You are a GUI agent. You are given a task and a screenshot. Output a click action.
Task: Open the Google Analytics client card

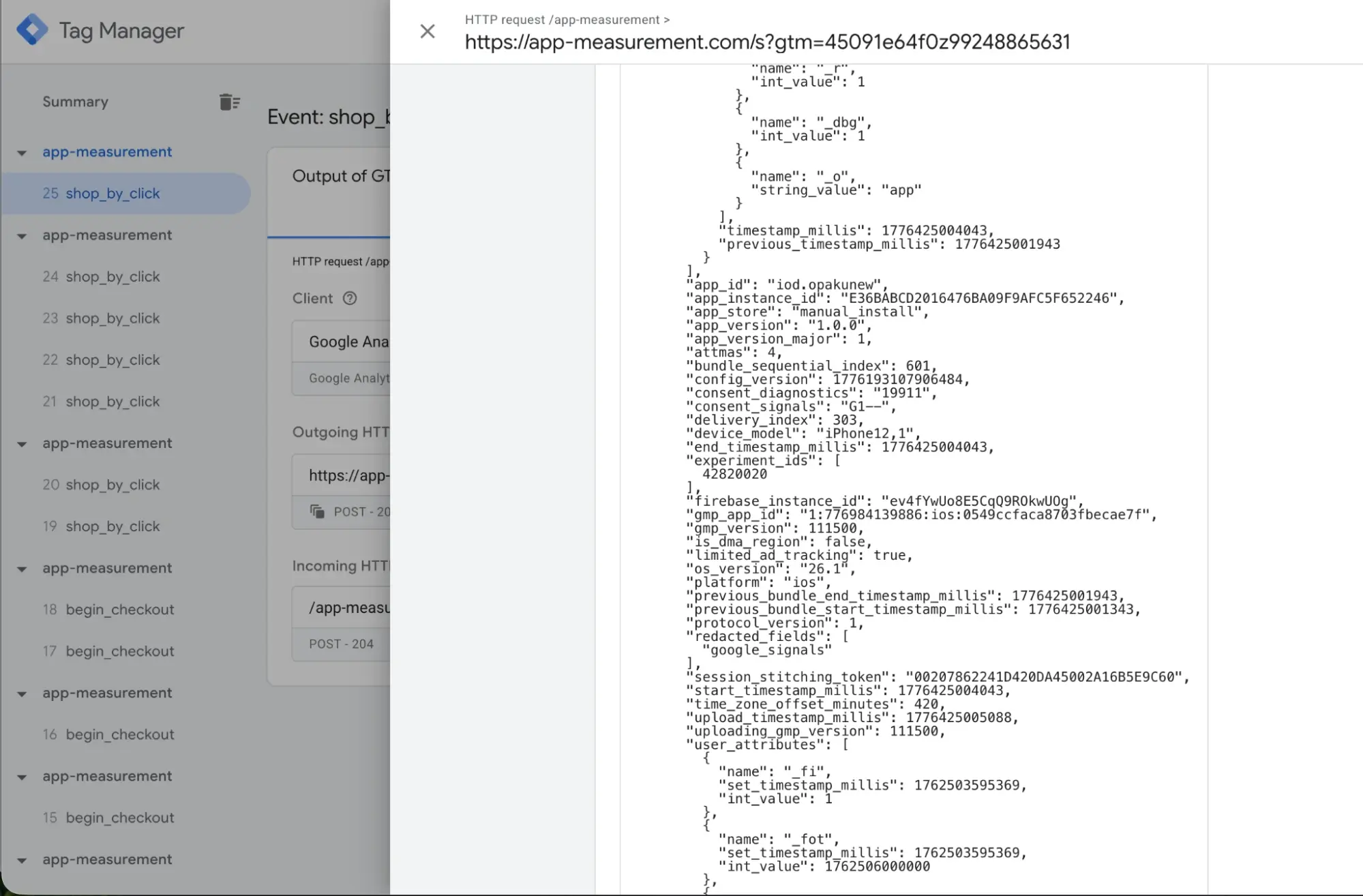(x=341, y=359)
